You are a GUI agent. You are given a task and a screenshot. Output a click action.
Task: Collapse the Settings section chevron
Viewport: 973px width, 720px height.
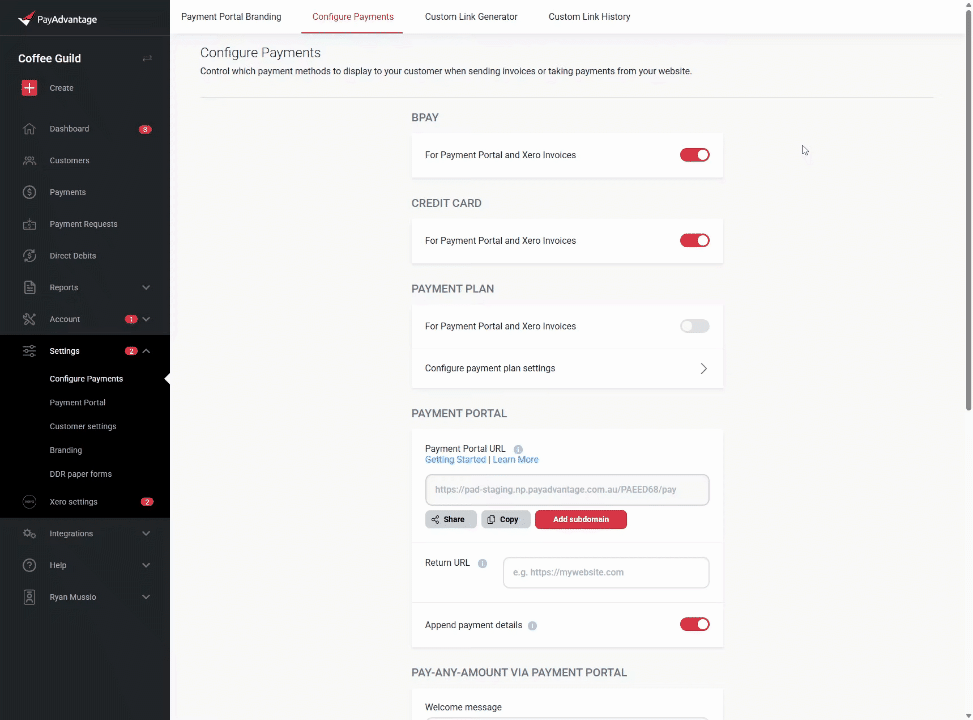click(x=146, y=351)
